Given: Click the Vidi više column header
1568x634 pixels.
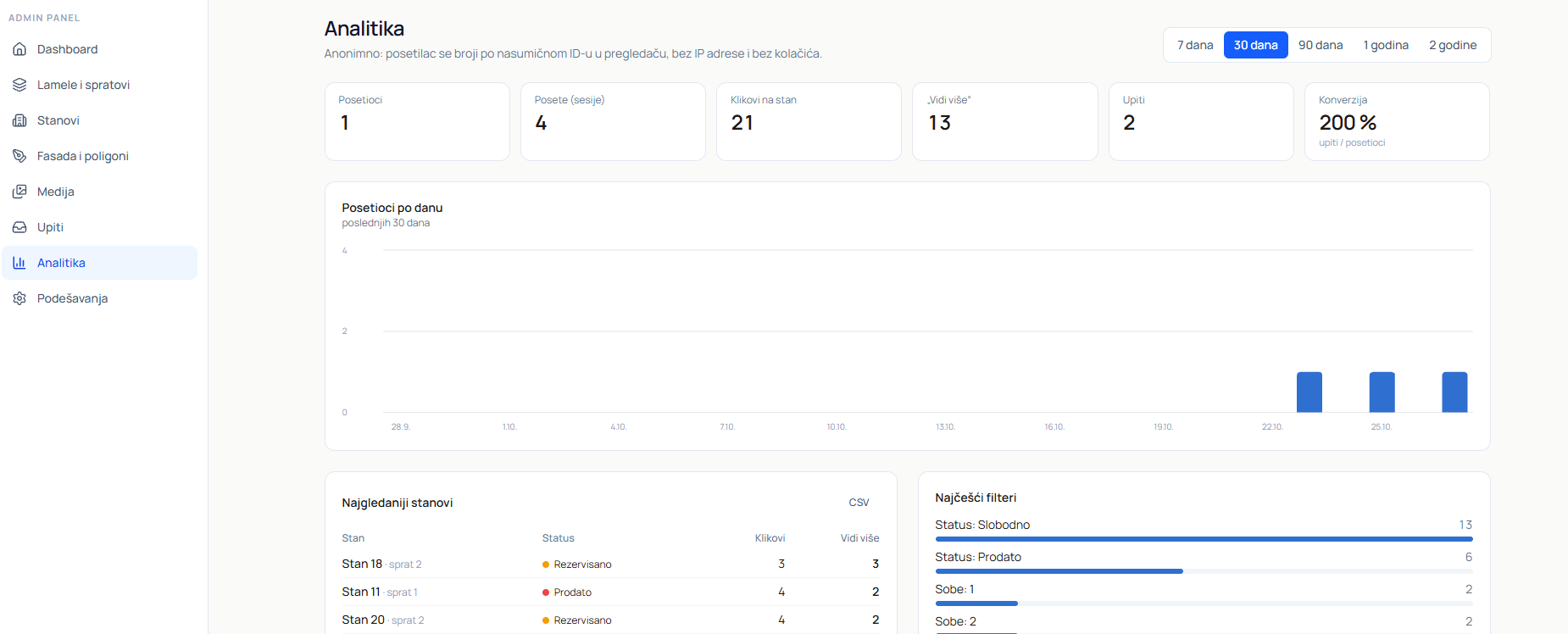Looking at the screenshot, I should [859, 538].
